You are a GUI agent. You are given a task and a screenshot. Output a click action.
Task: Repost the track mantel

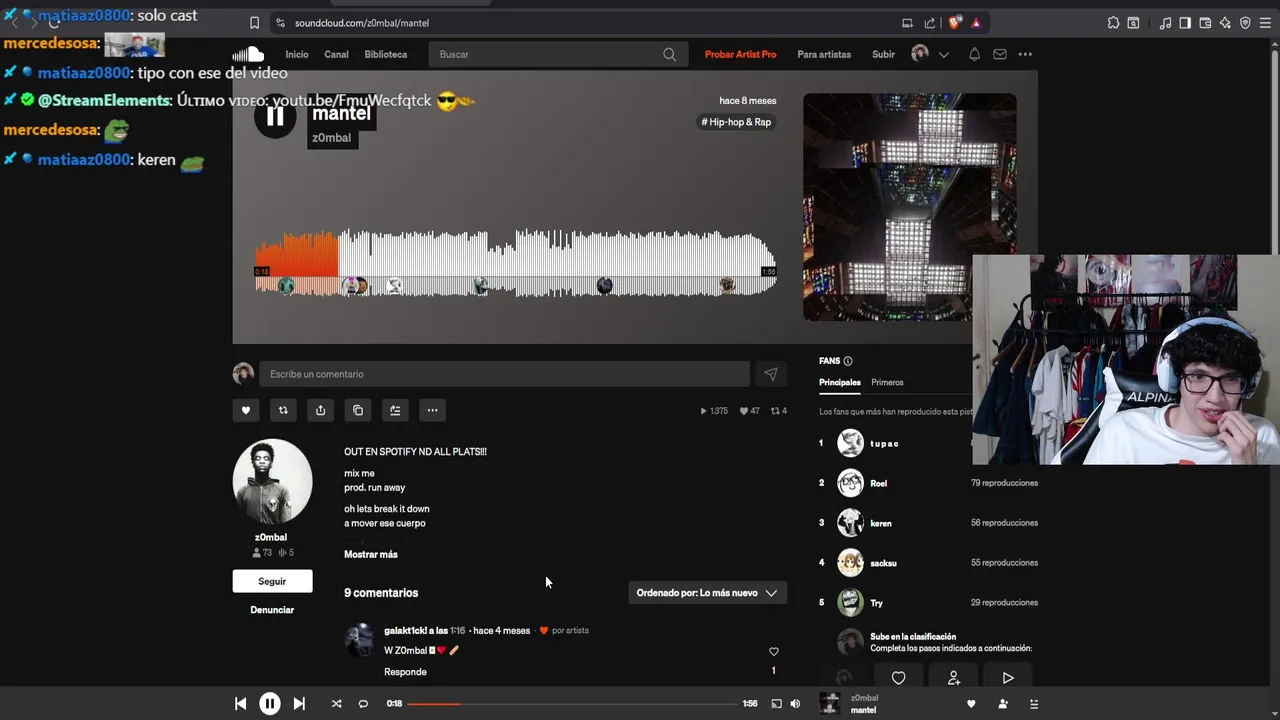coord(283,410)
